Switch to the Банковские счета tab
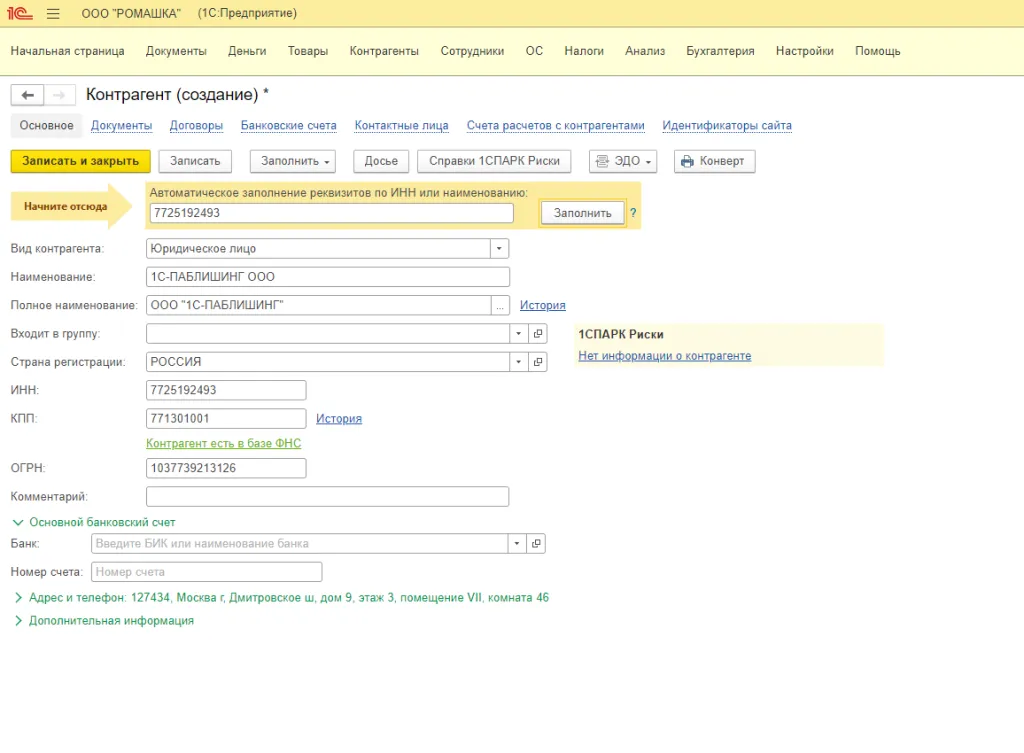This screenshot has width=1024, height=753. [288, 125]
